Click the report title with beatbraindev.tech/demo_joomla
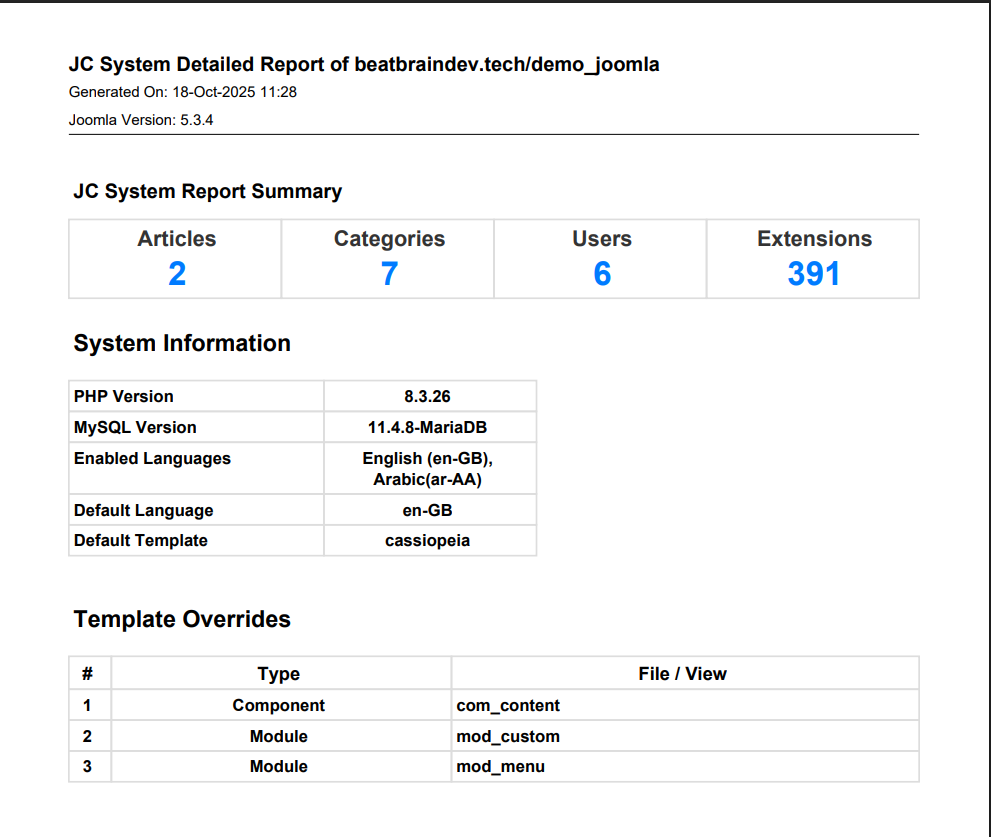 coord(364,65)
